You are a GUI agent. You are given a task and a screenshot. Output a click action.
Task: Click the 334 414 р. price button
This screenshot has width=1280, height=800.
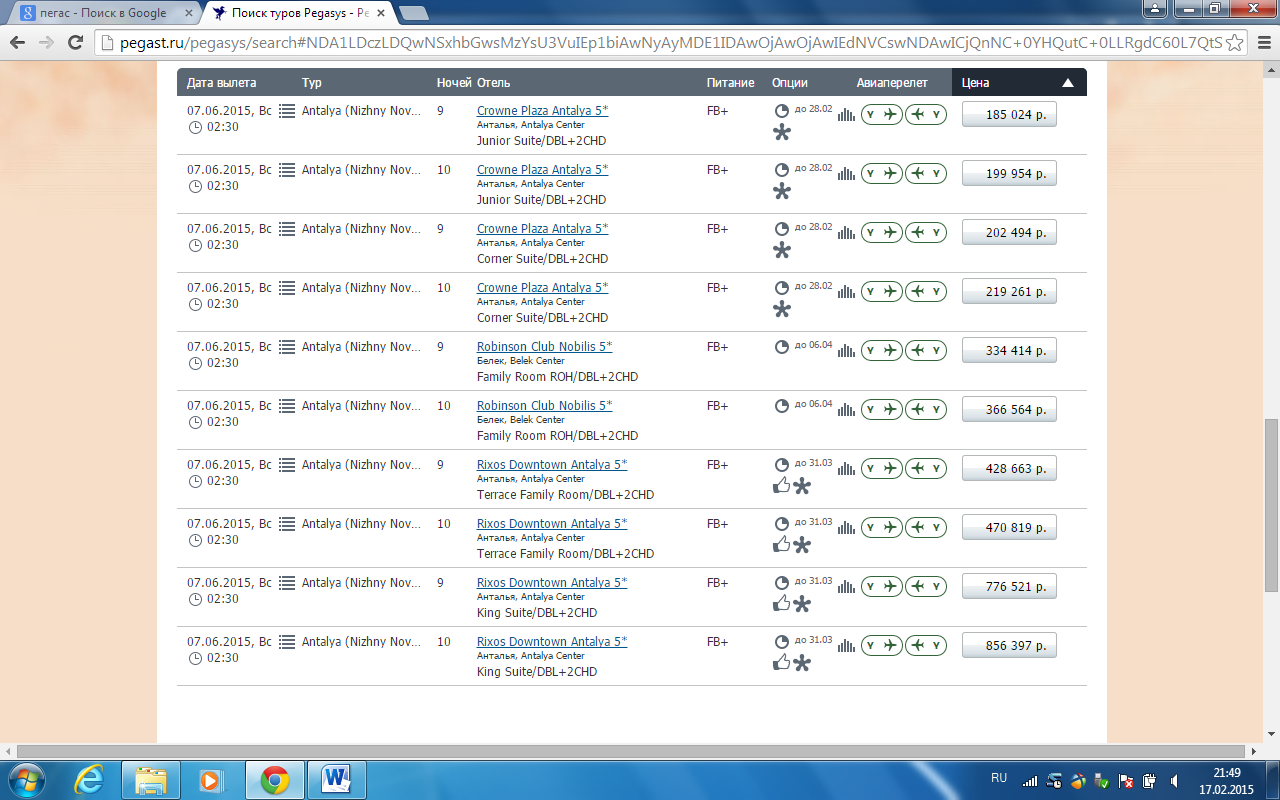[1009, 351]
